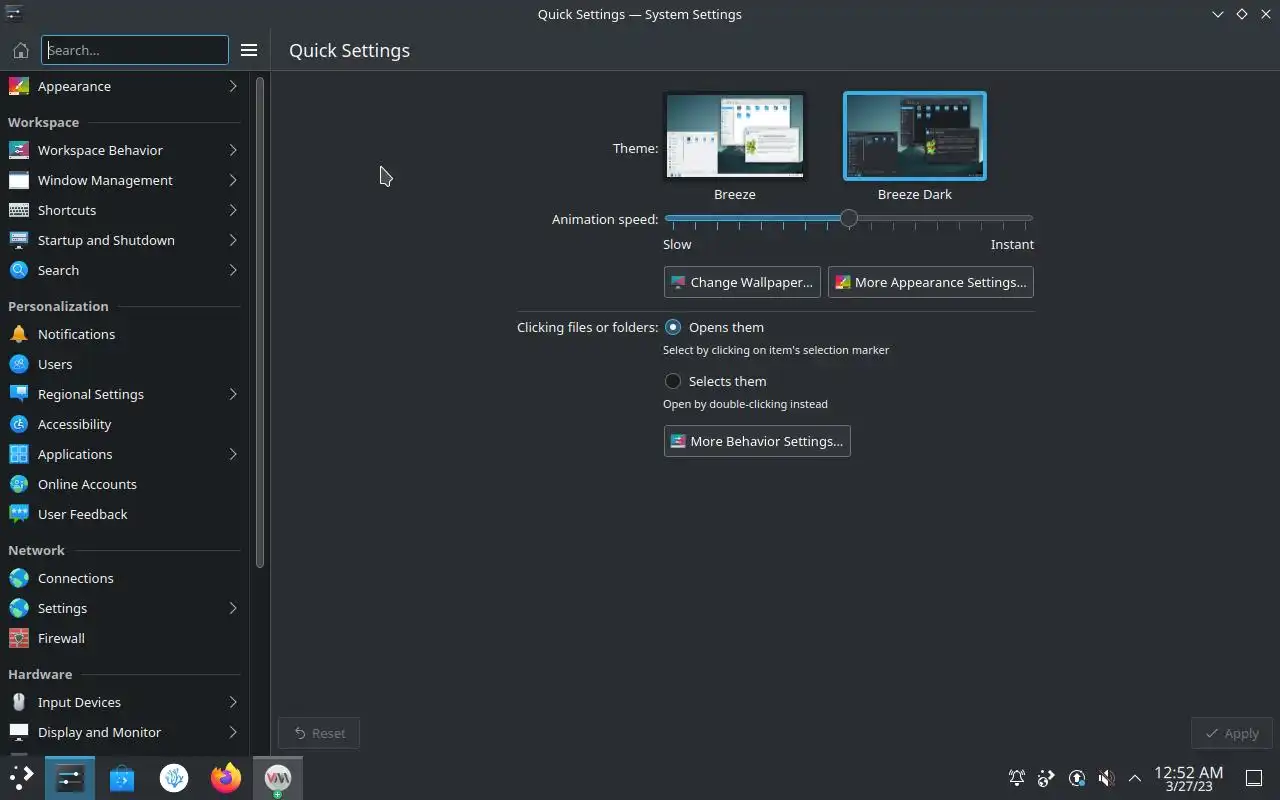The image size is (1280, 800).
Task: Click the Firewall icon
Action: click(18, 638)
